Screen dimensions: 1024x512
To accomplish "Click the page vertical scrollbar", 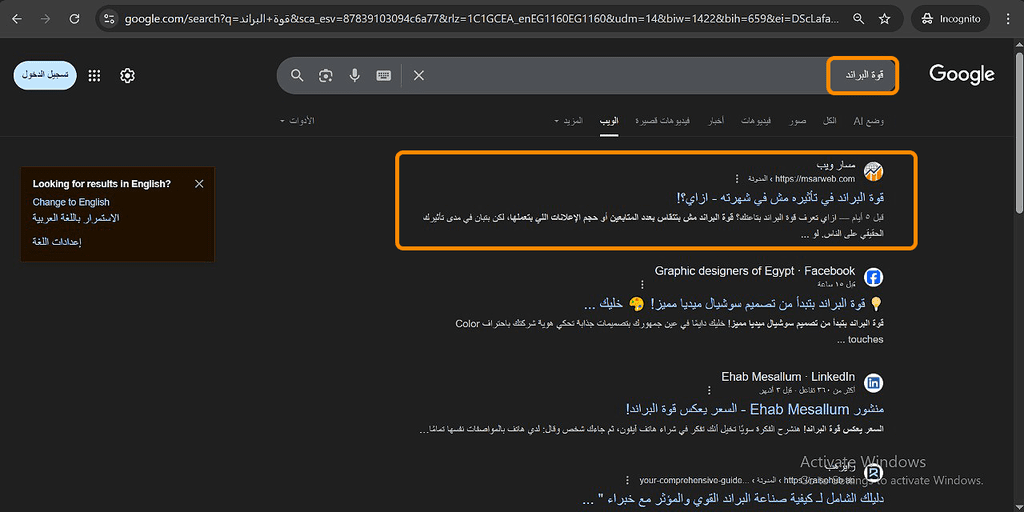I will [x=1019, y=131].
